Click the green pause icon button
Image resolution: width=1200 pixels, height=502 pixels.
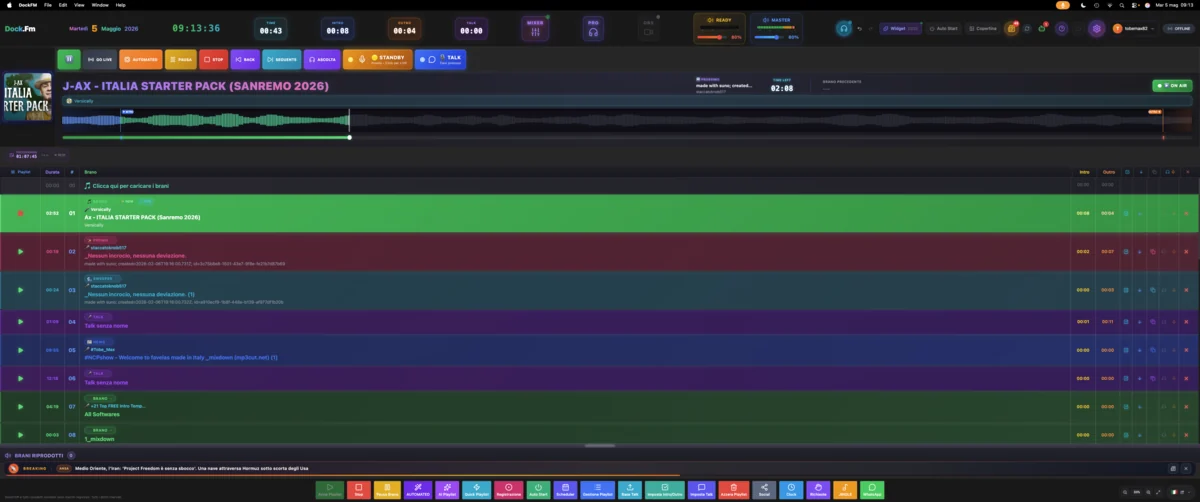pyautogui.click(x=68, y=60)
